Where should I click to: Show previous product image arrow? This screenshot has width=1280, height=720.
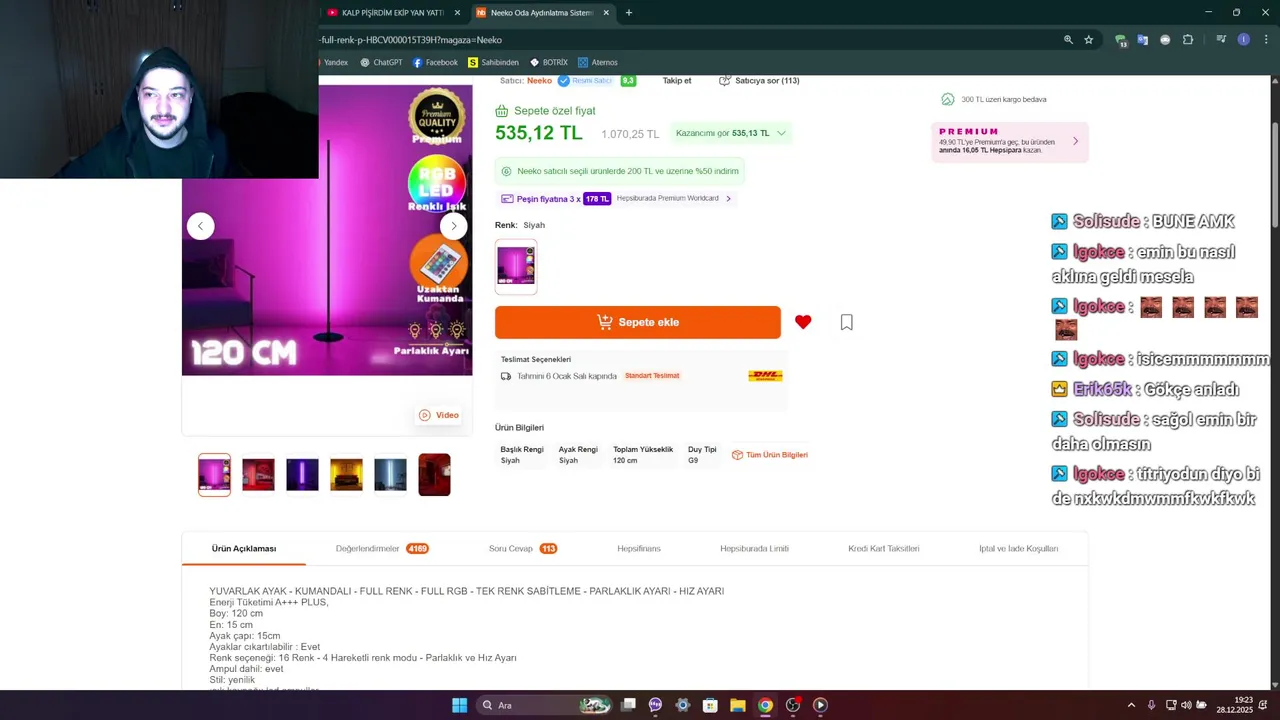tap(200, 226)
